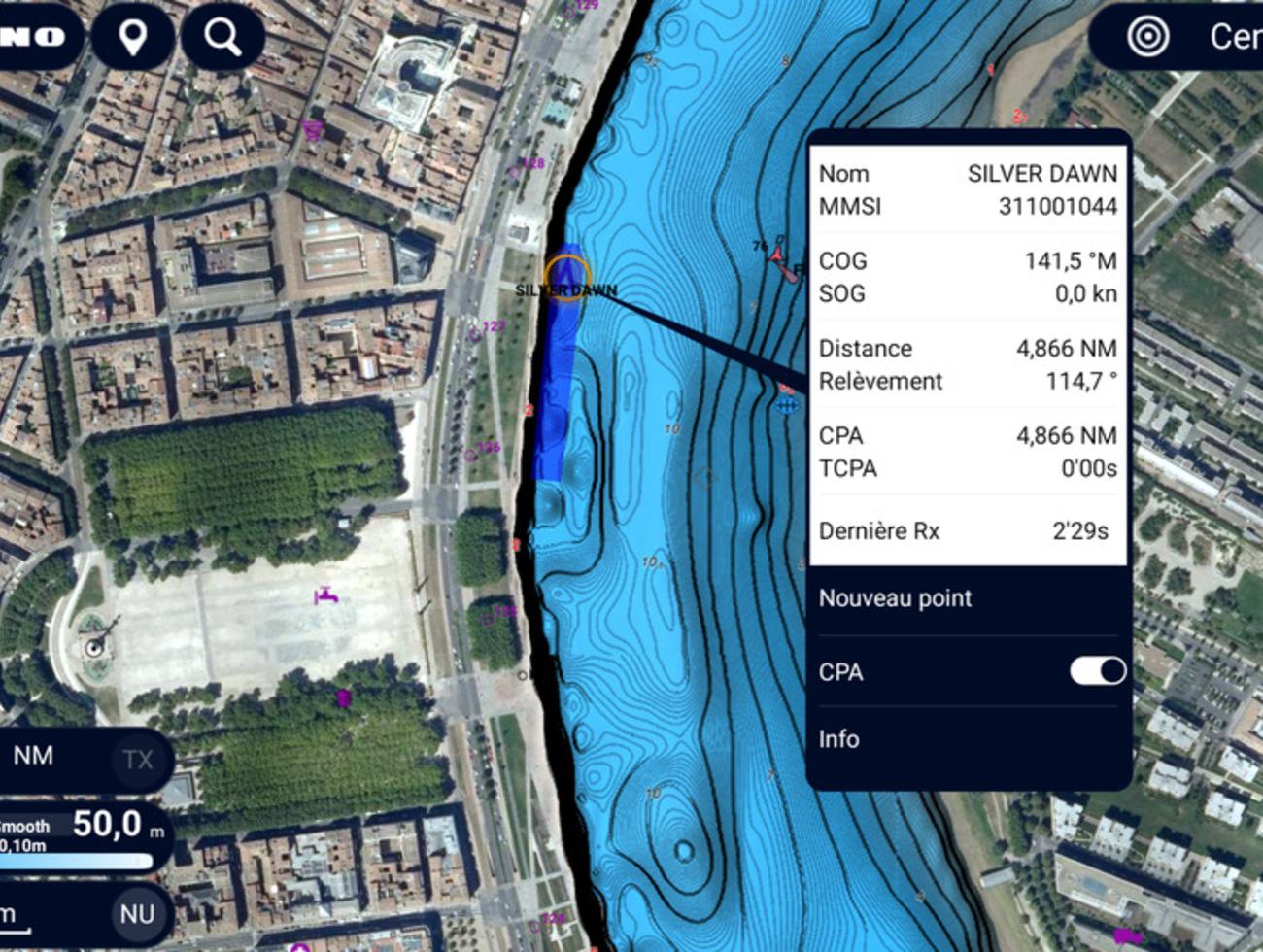Open the Info entry in vessel panel
The width and height of the screenshot is (1263, 952).
pyautogui.click(x=838, y=739)
